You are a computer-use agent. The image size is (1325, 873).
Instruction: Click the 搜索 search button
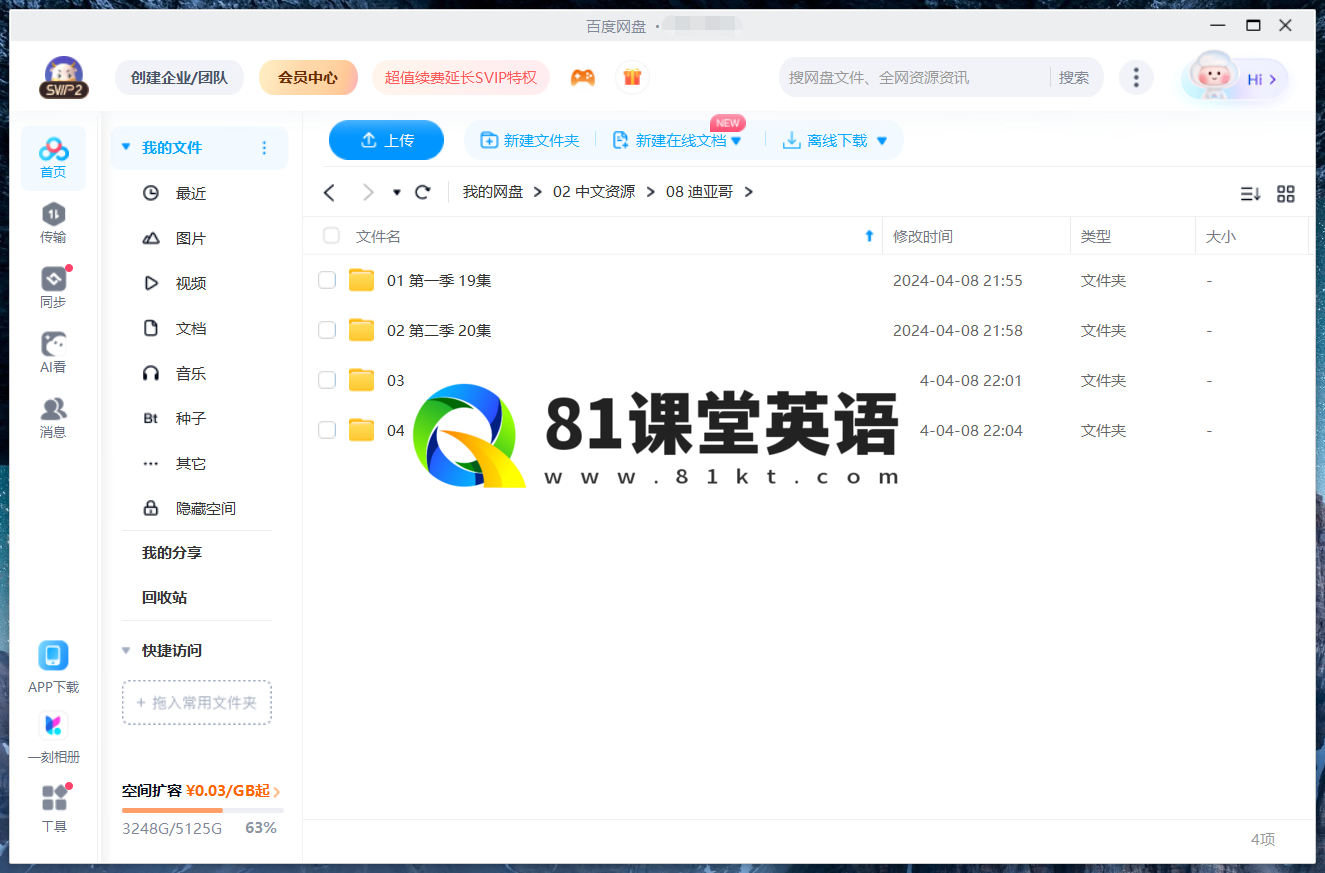click(1074, 77)
